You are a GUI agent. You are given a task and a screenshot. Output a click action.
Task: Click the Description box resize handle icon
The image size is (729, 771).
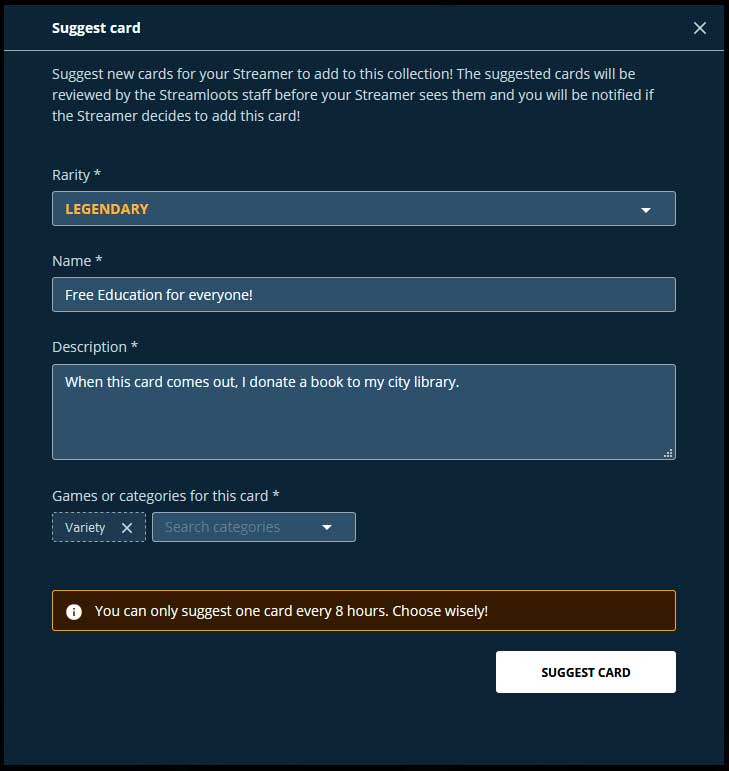click(x=668, y=453)
